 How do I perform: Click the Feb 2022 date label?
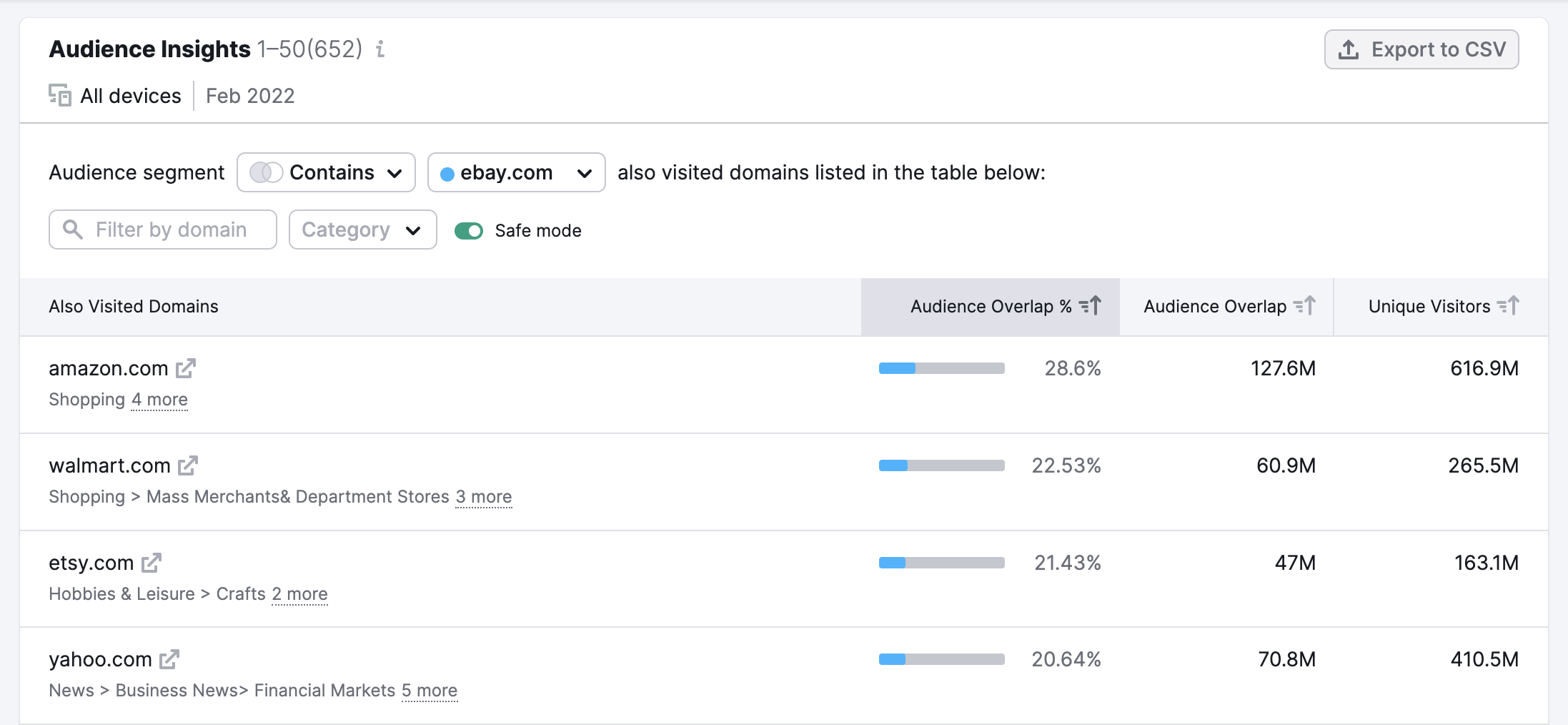tap(250, 96)
